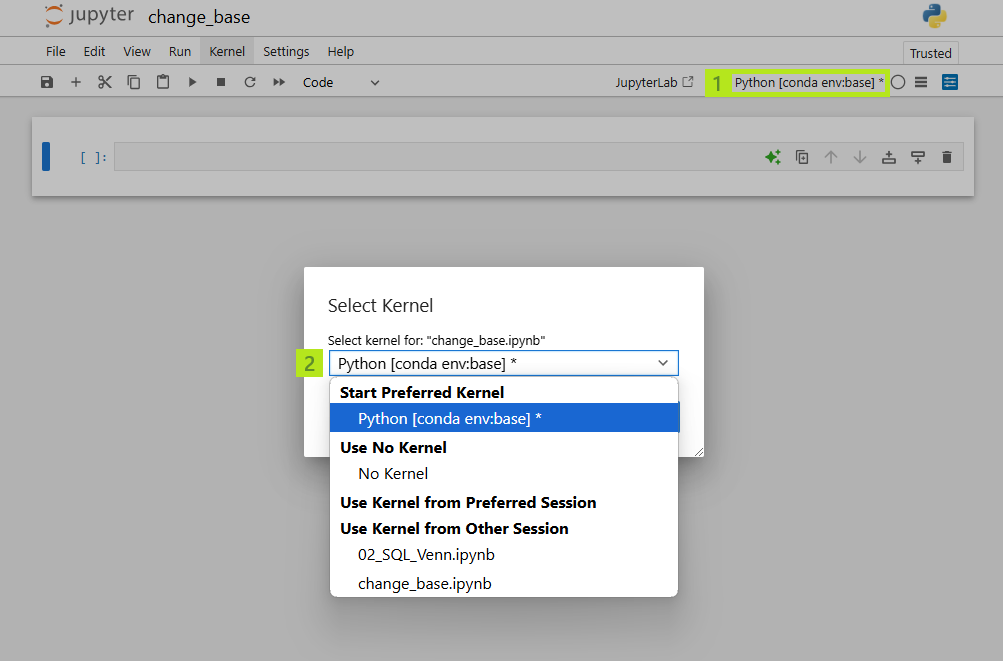Delete the cell with the trash icon
The width and height of the screenshot is (1003, 661).
pos(947,157)
